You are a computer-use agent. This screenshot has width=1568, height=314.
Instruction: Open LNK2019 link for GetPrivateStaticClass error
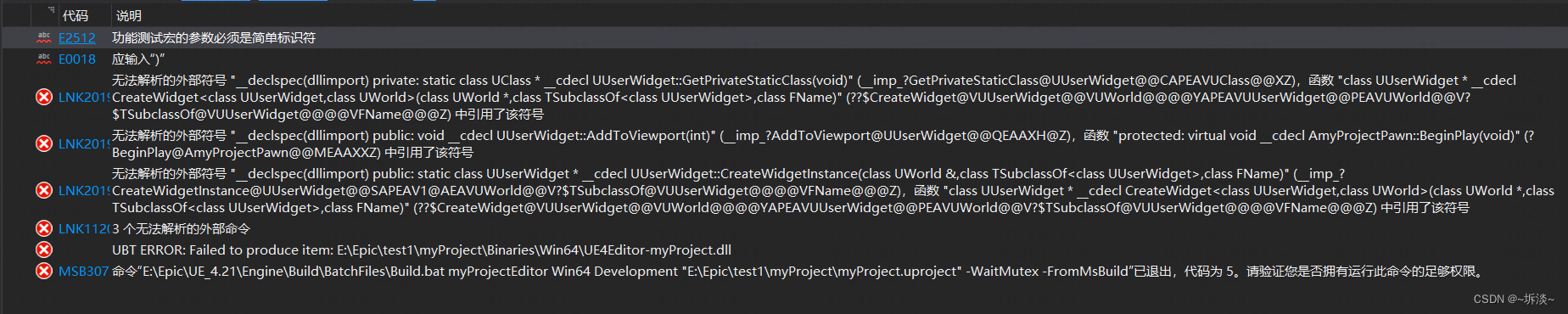pyautogui.click(x=83, y=98)
